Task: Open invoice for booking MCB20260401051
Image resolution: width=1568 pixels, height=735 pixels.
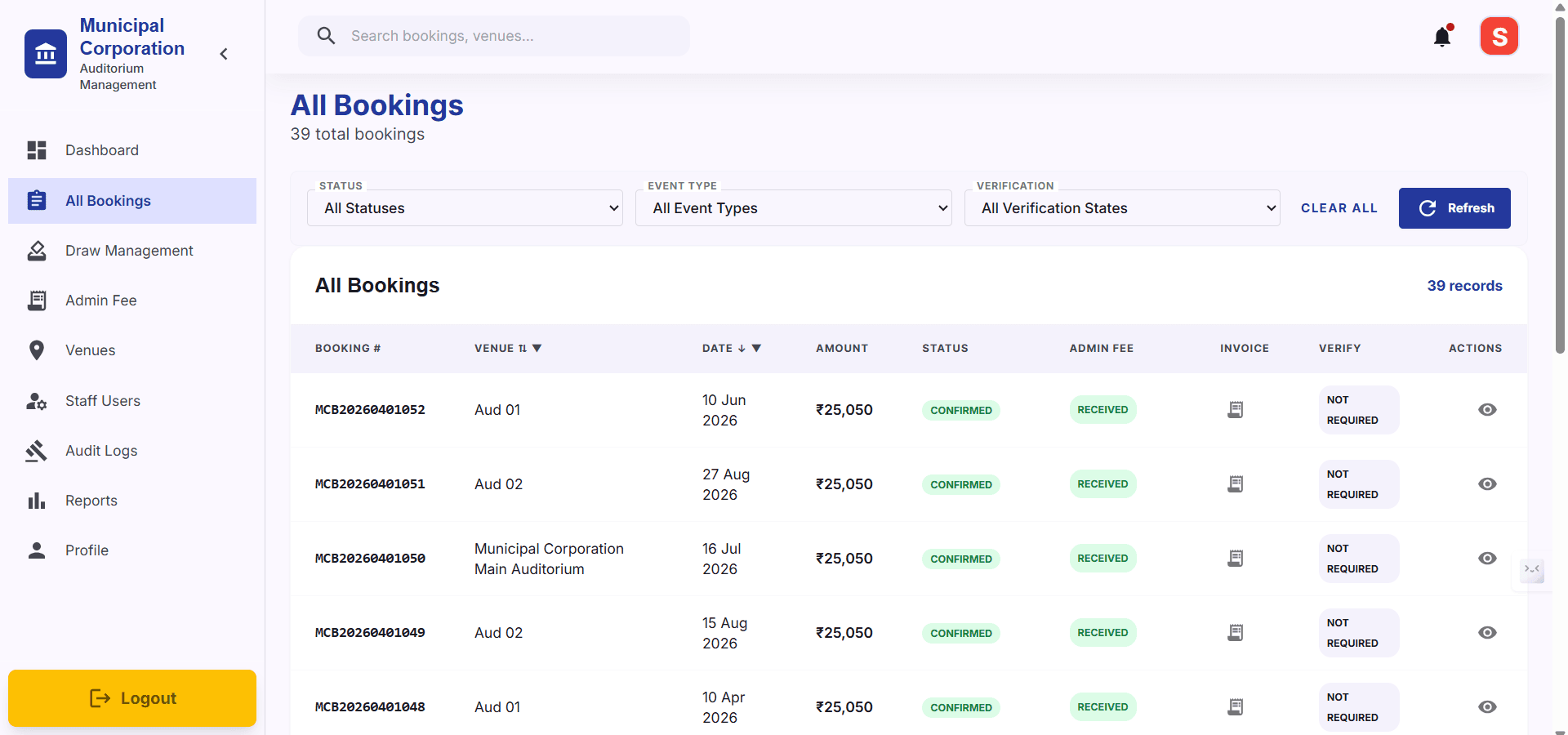Action: point(1236,484)
